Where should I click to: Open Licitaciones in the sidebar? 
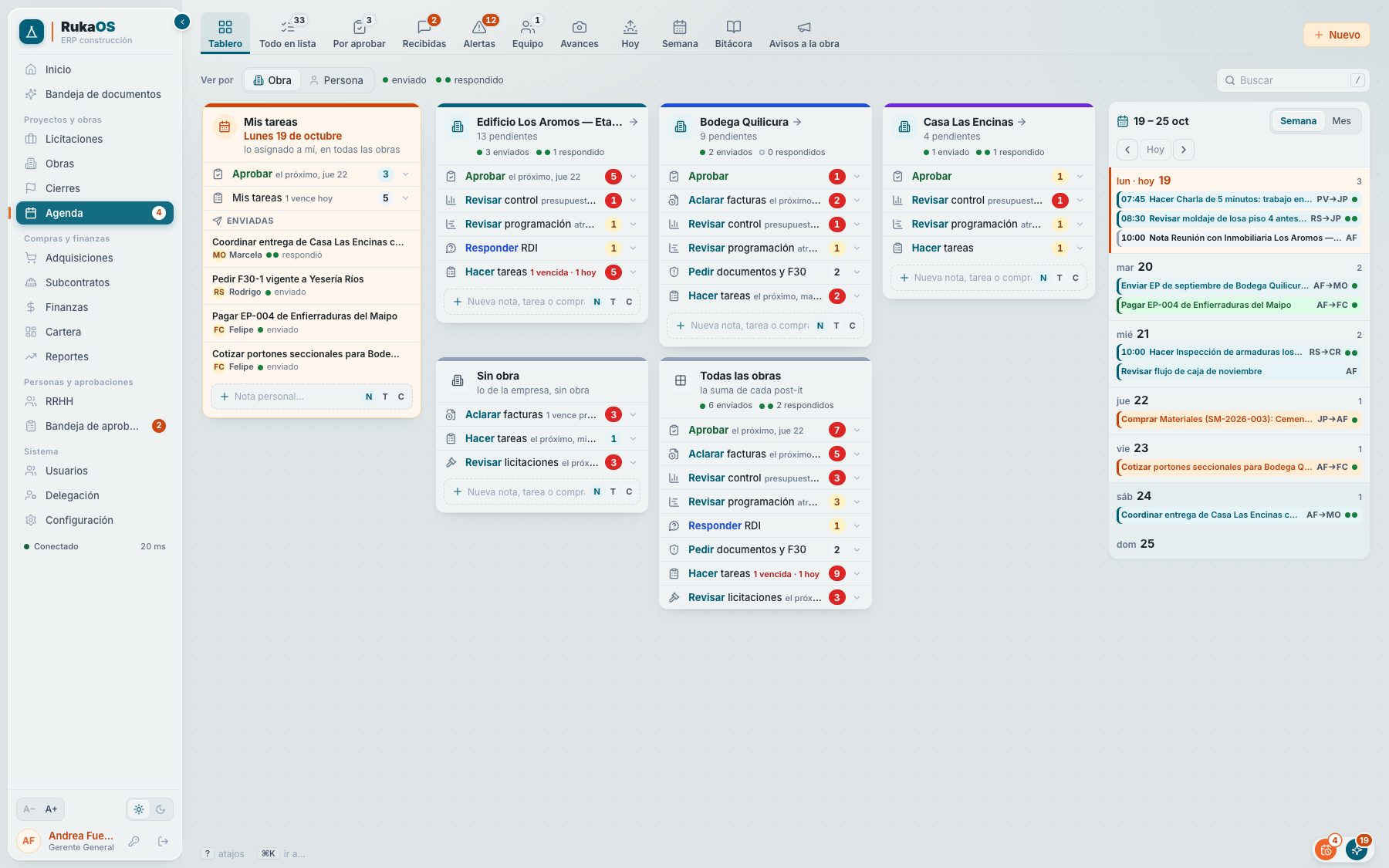[95, 139]
